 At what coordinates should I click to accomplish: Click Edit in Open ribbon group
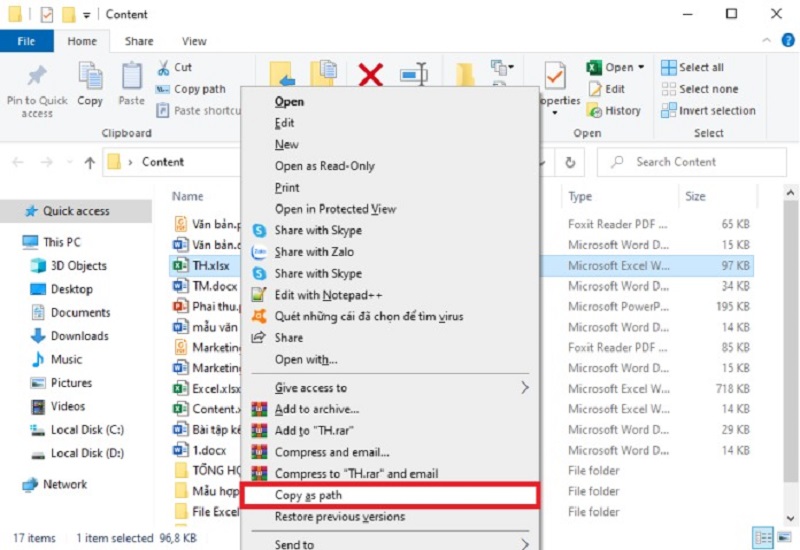(x=607, y=89)
